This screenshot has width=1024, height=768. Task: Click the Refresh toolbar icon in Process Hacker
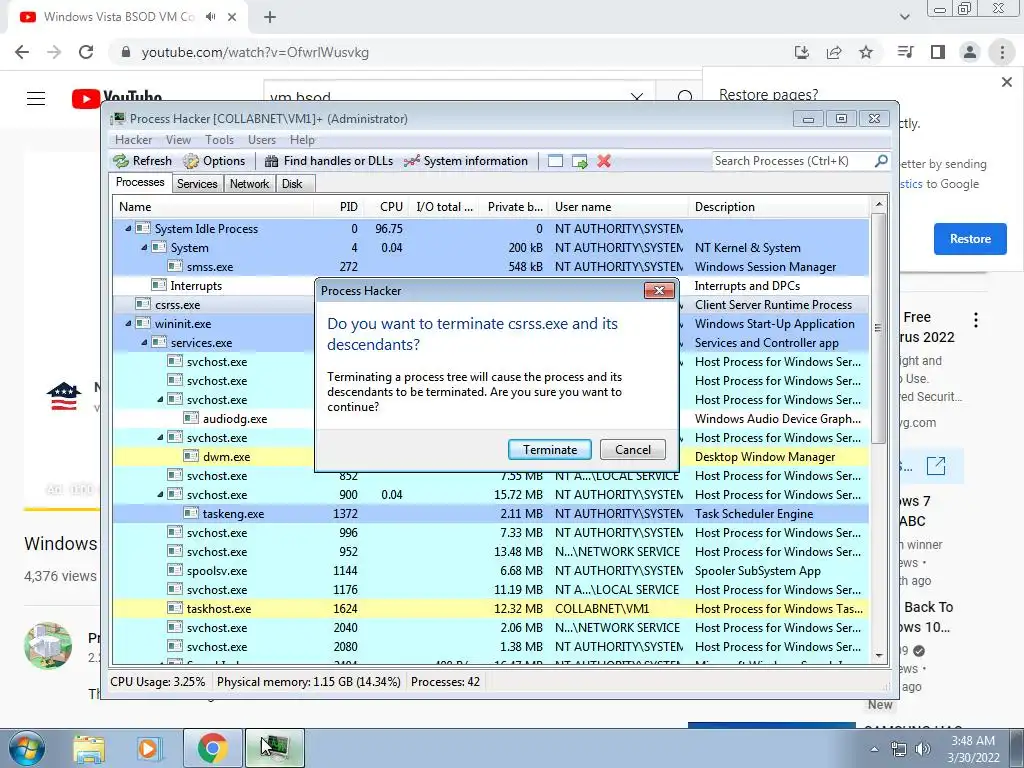pyautogui.click(x=121, y=161)
